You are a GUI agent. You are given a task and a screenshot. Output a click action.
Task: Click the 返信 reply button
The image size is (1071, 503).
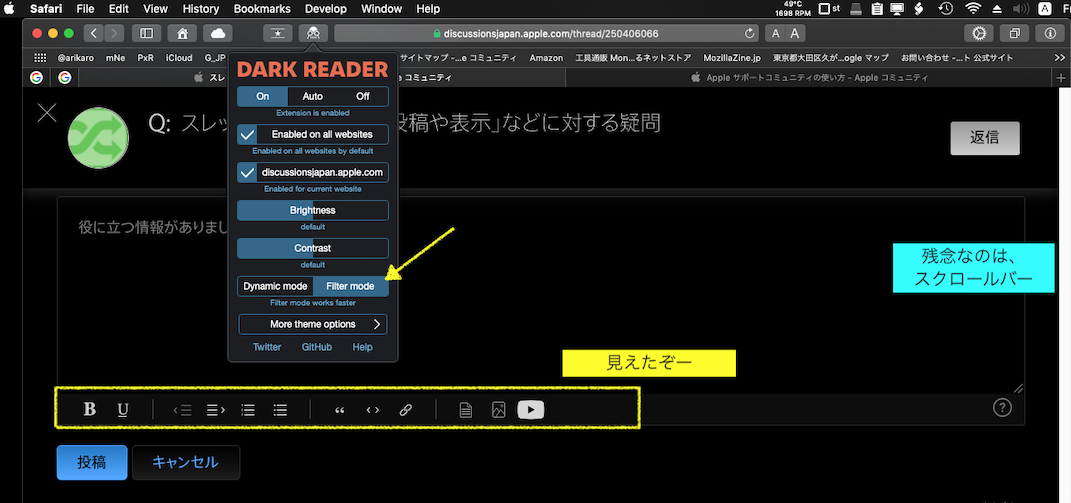coord(985,138)
